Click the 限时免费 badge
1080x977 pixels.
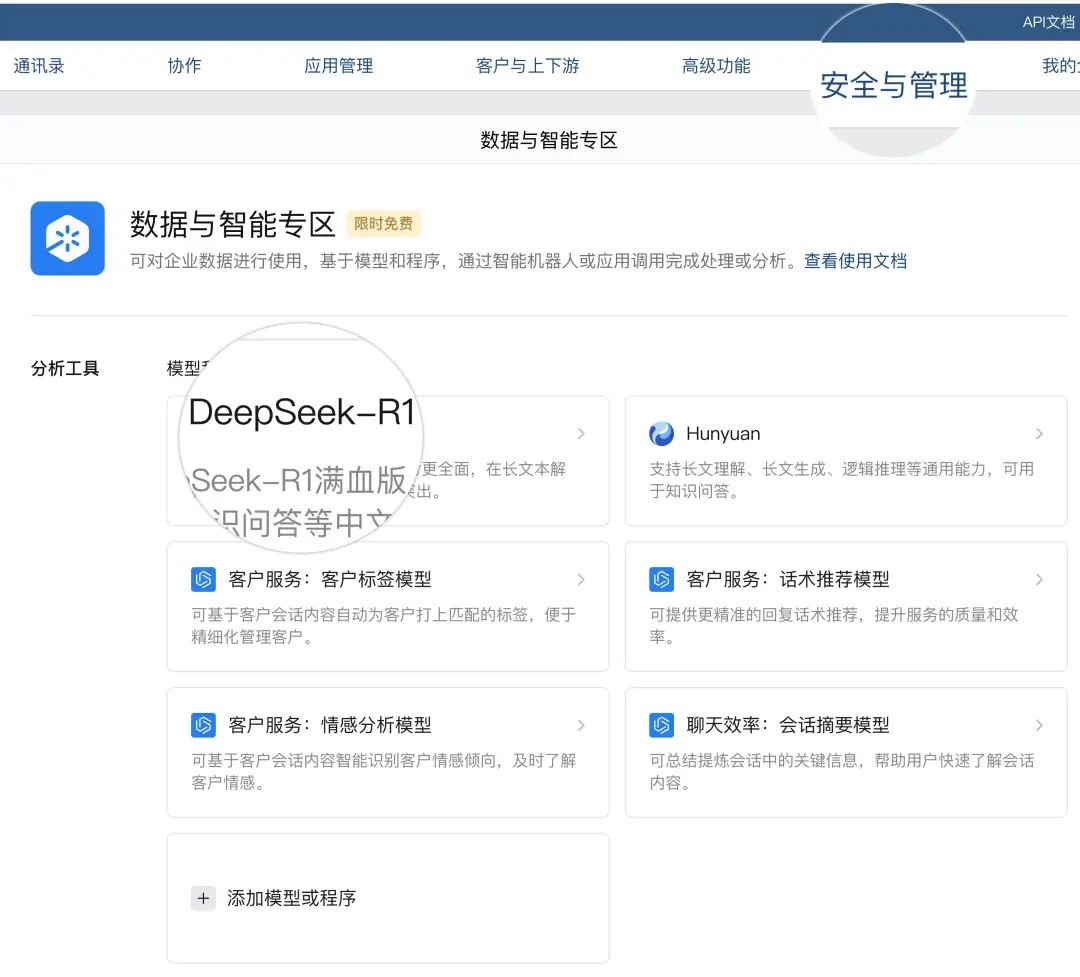(384, 223)
